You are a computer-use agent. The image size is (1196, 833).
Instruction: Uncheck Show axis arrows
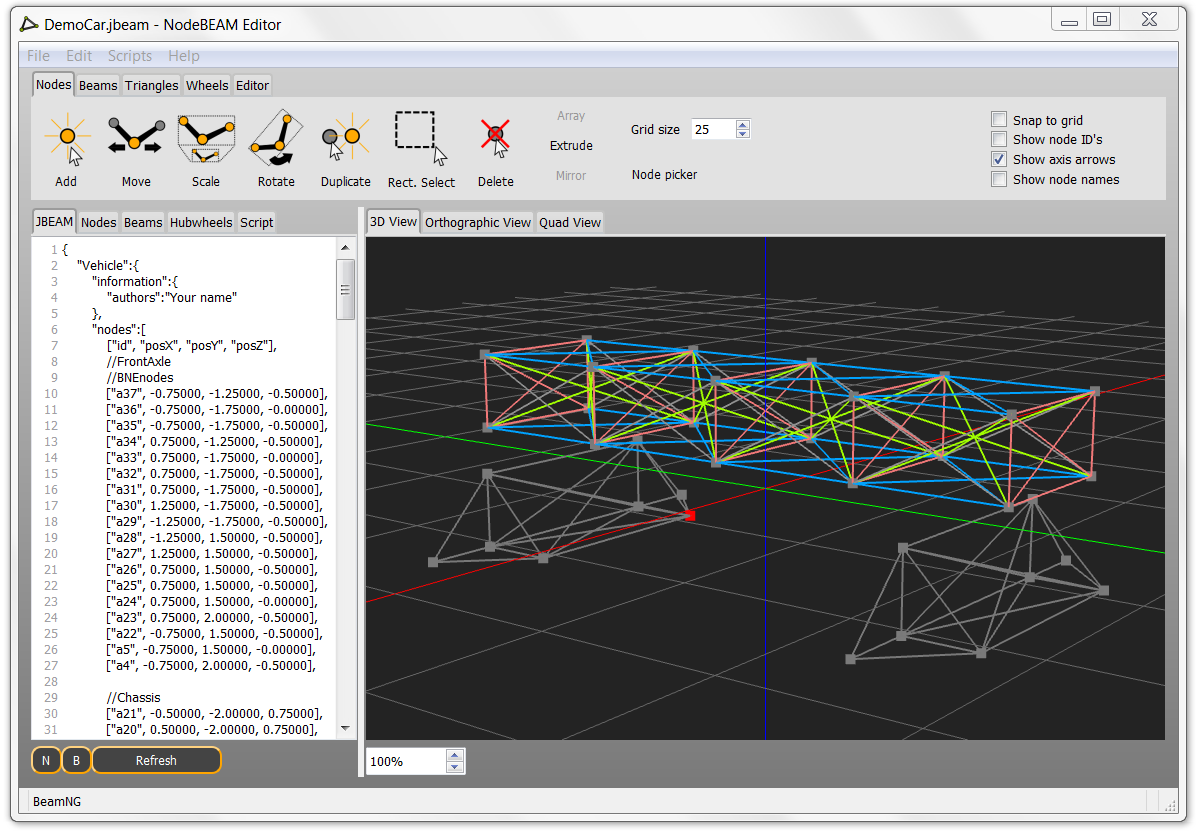pos(999,160)
